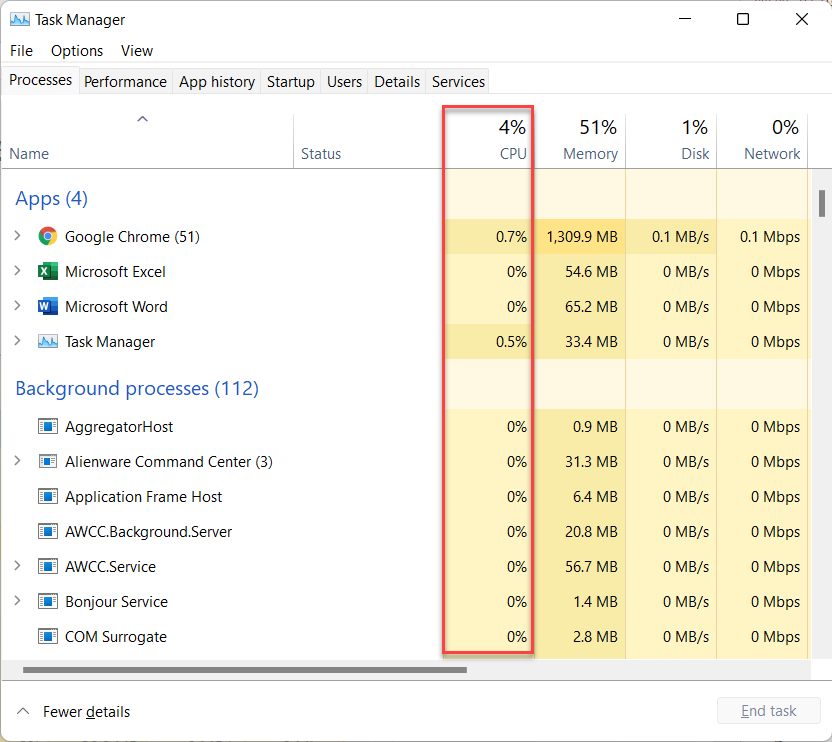The image size is (832, 742).
Task: Switch to the Performance tab
Action: coord(125,82)
